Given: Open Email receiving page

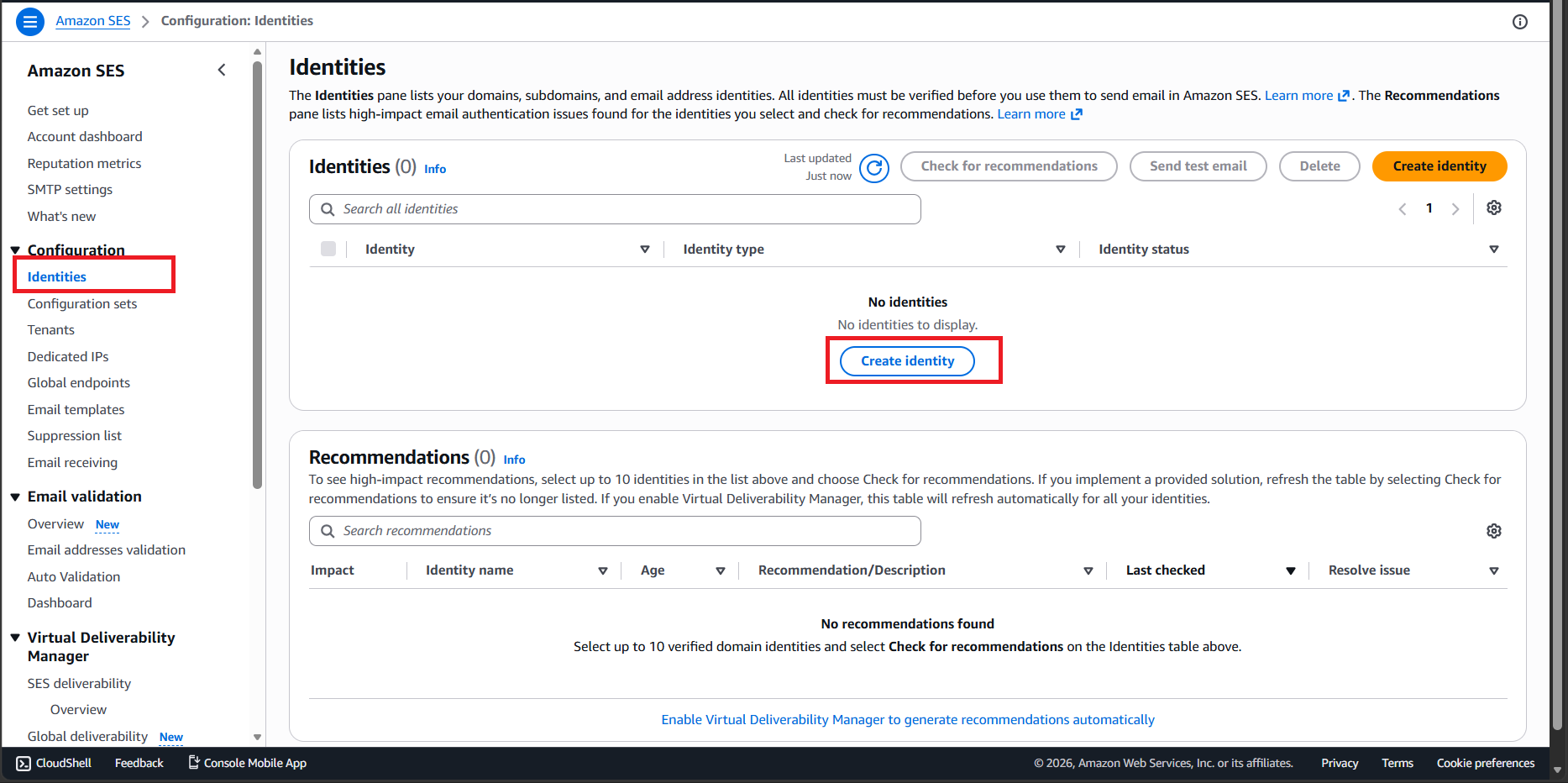Looking at the screenshot, I should pyautogui.click(x=72, y=462).
